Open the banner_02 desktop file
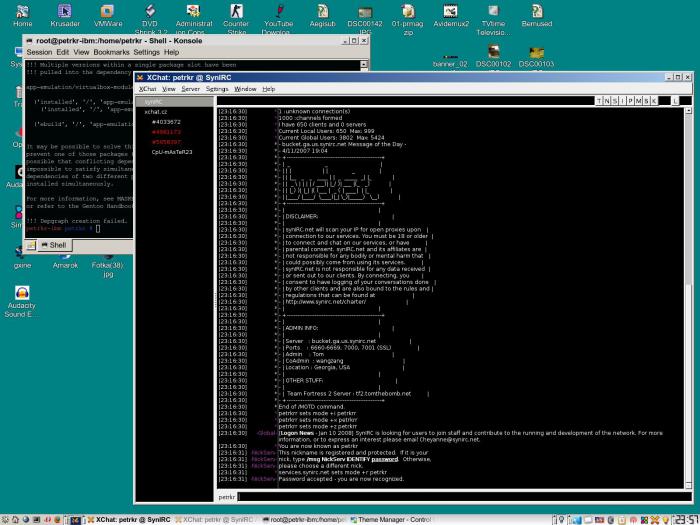Screen dimensions: 700x525 [x=450, y=62]
